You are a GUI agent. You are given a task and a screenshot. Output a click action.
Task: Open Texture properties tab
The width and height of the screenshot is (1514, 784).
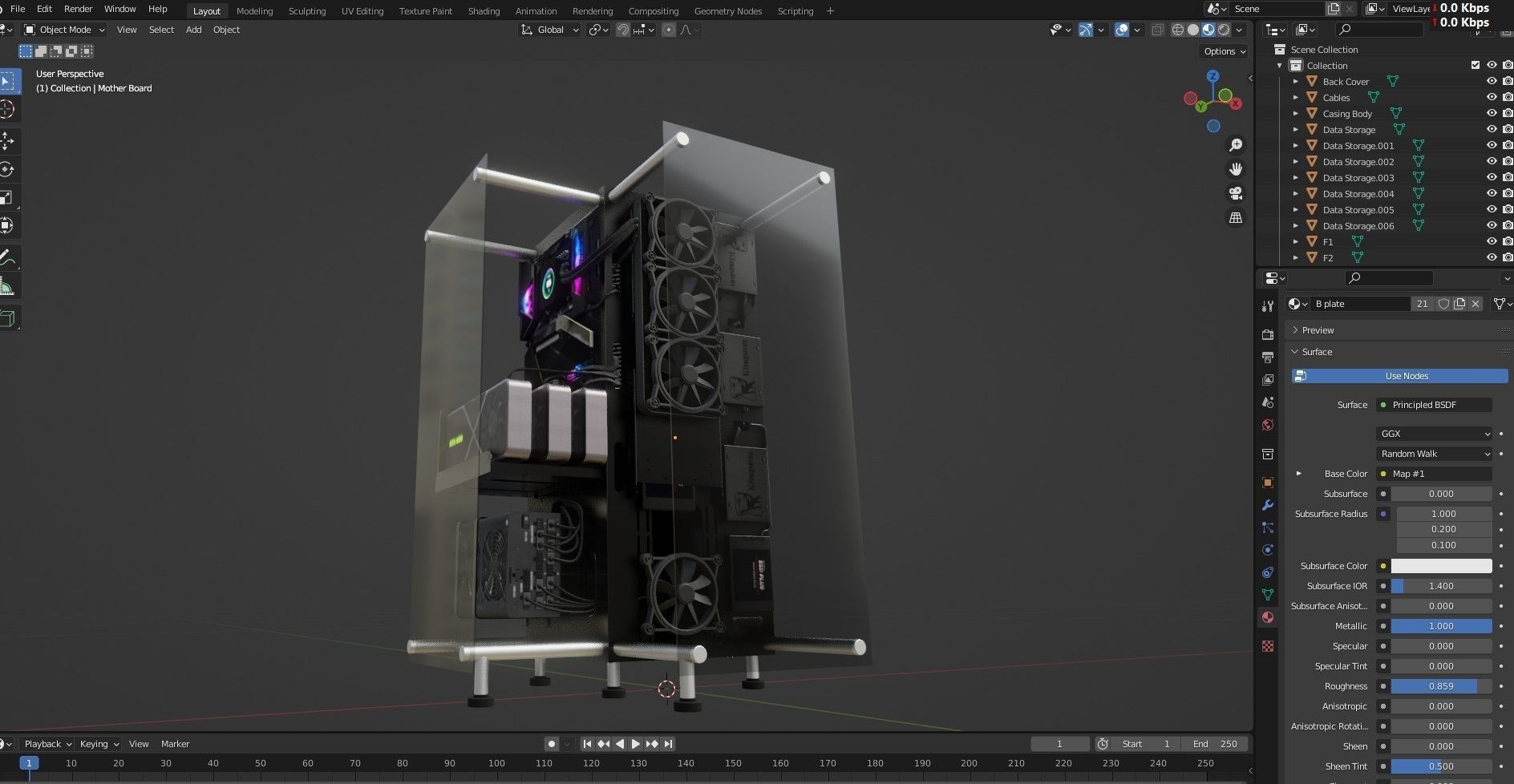coord(1268,646)
